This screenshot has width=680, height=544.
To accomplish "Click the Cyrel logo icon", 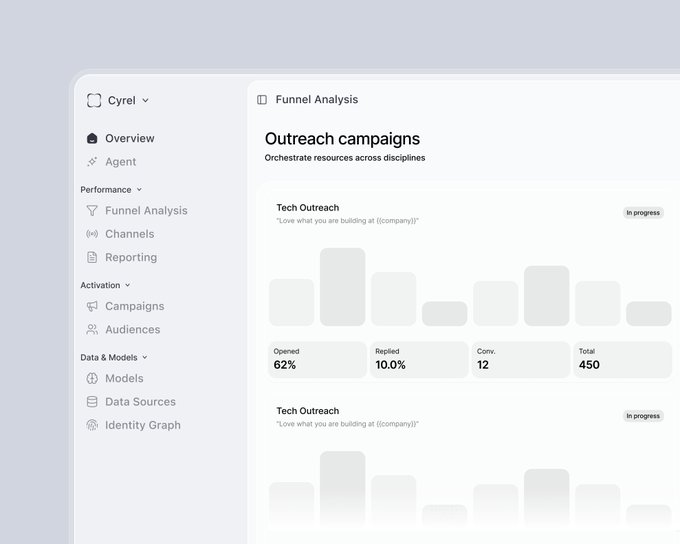I will coord(94,100).
